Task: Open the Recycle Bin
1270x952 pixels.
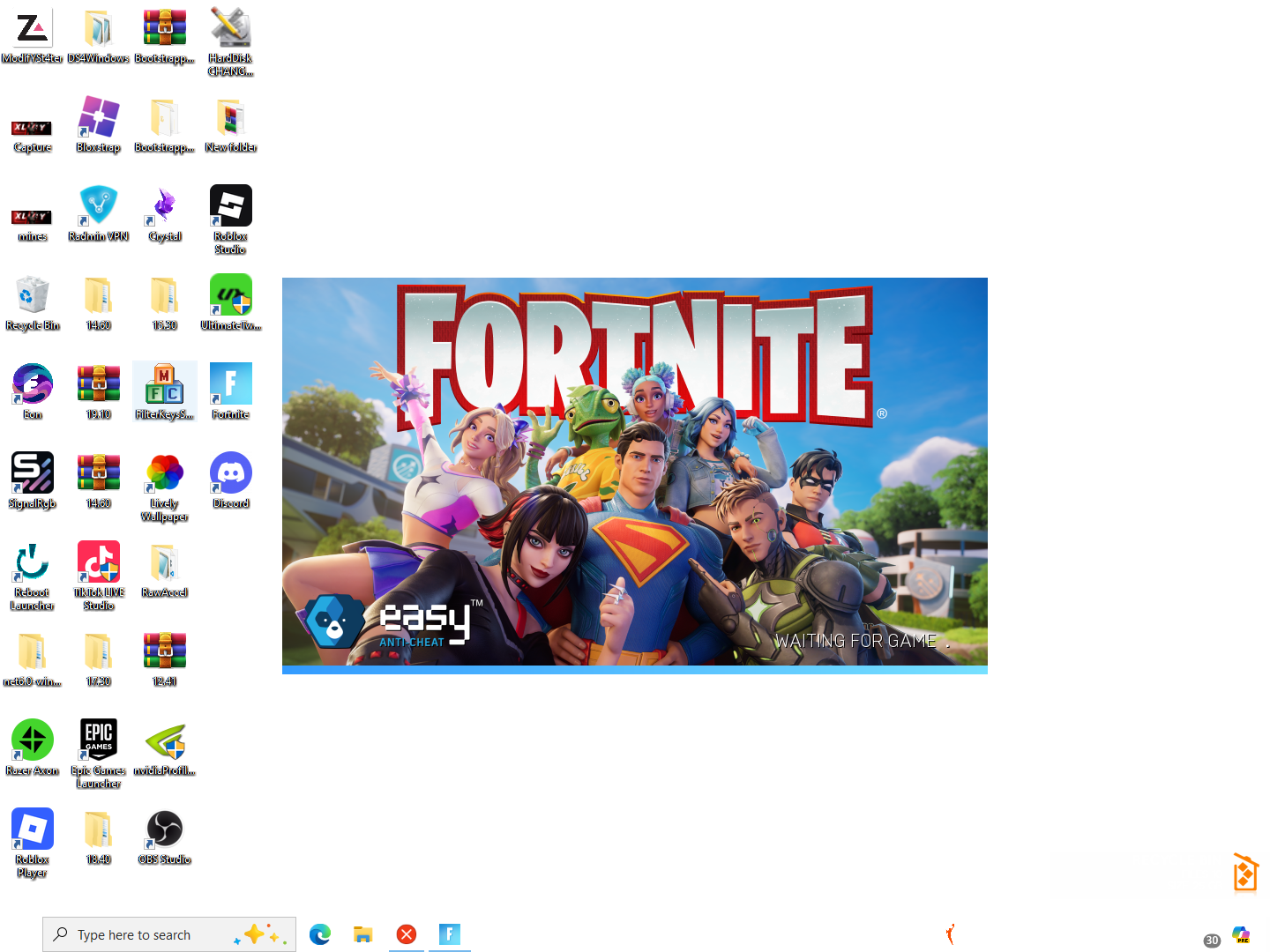Action: click(x=33, y=302)
